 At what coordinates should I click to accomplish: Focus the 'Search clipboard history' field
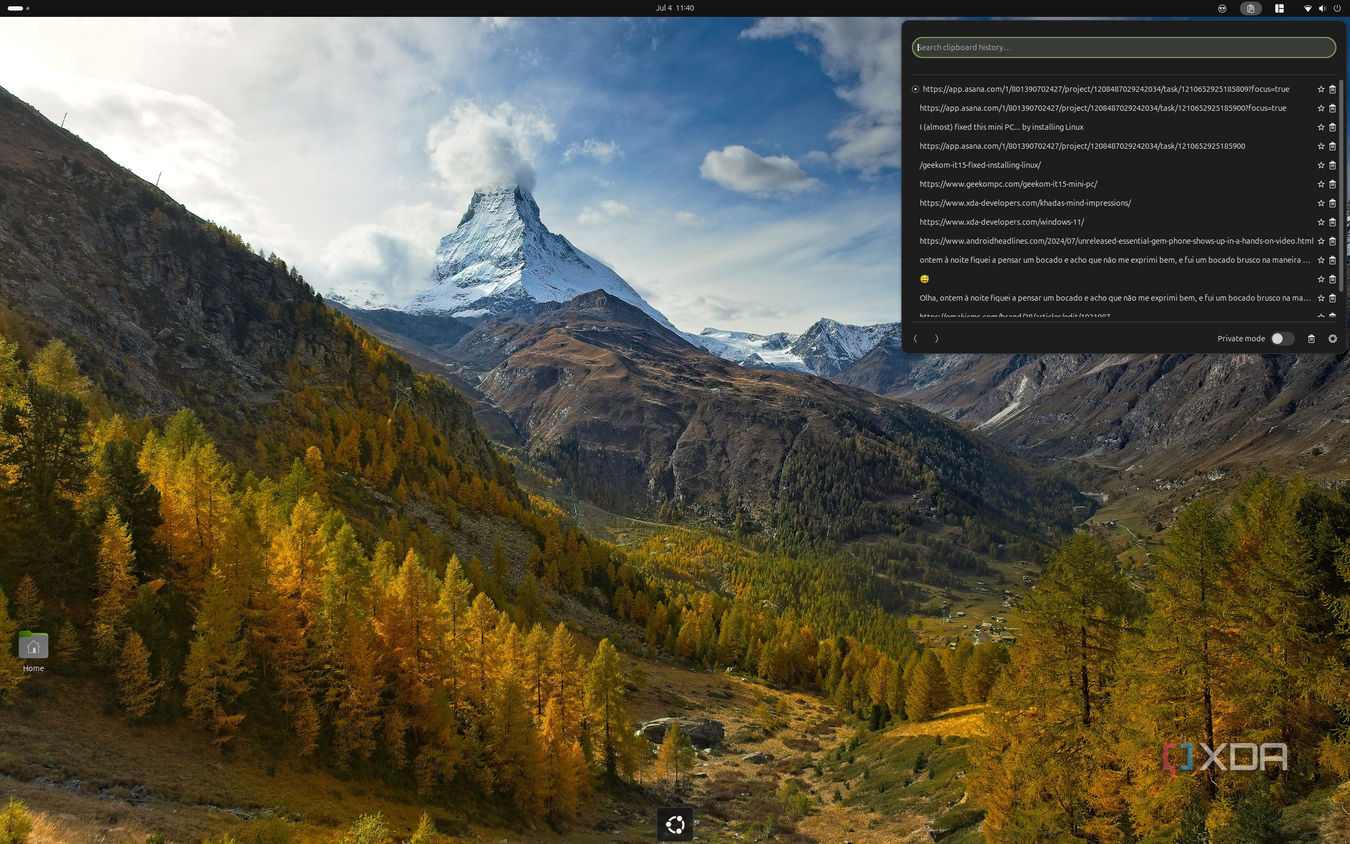[x=1124, y=47]
